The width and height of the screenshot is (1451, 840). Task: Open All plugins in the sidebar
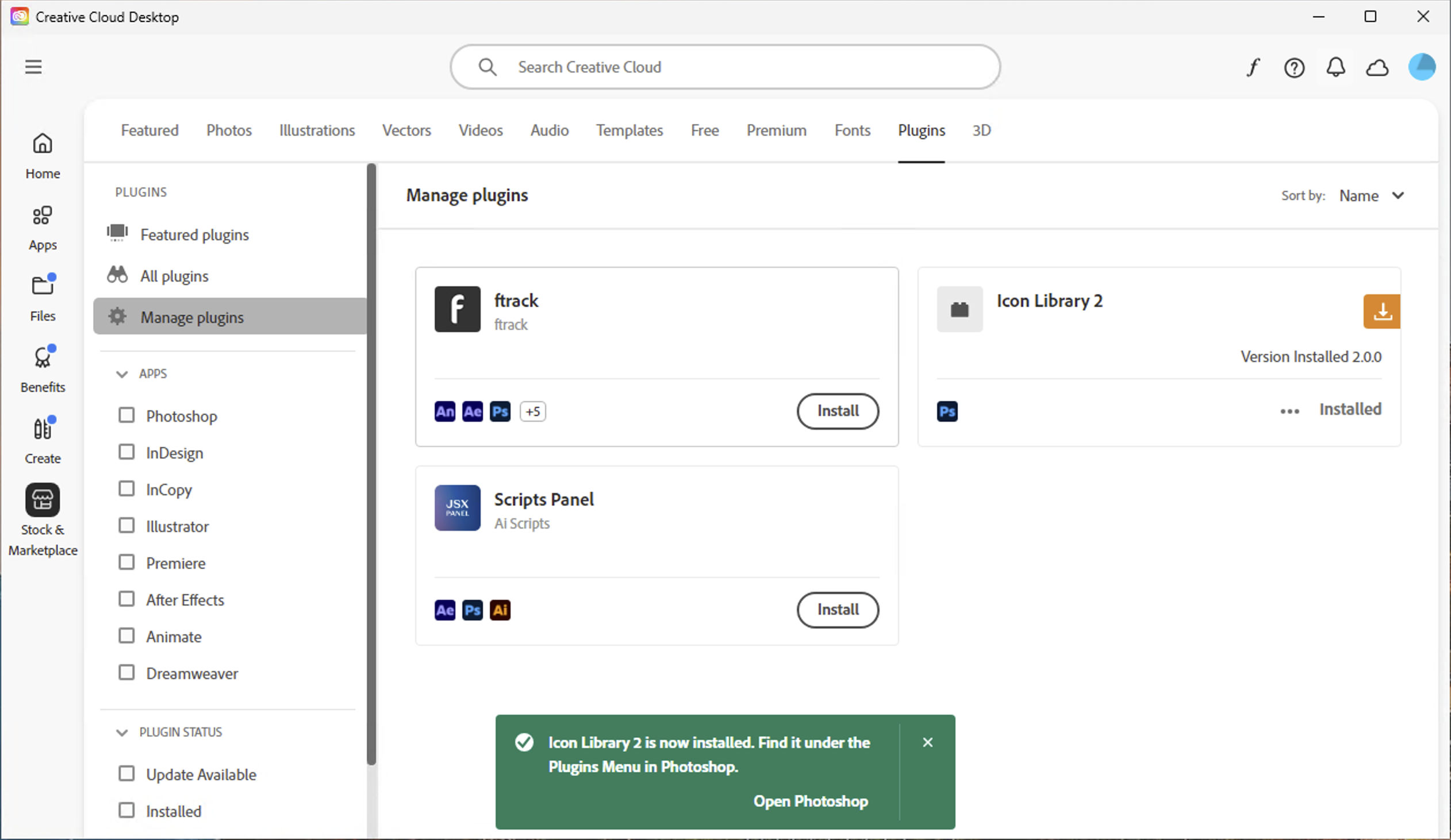(x=230, y=276)
